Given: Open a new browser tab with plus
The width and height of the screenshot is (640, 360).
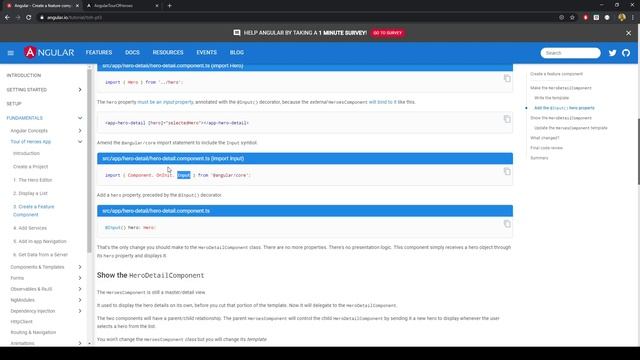Looking at the screenshot, I should pos(169,6).
